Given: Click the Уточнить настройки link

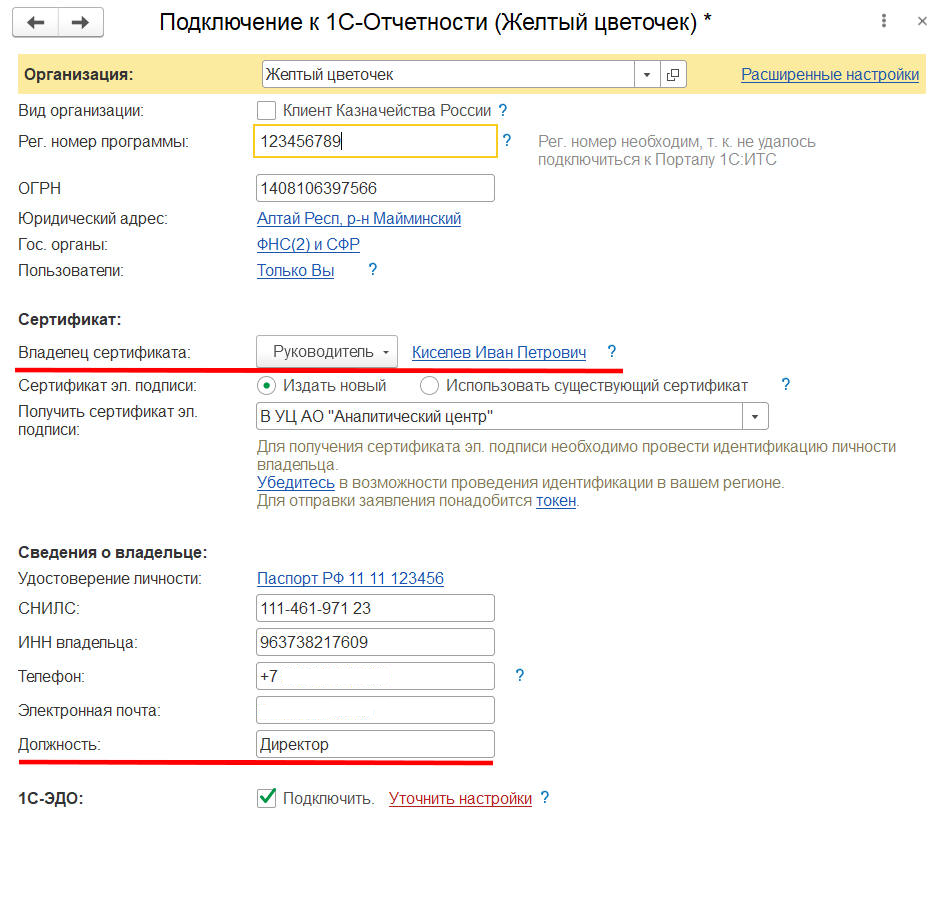Looking at the screenshot, I should 460,798.
